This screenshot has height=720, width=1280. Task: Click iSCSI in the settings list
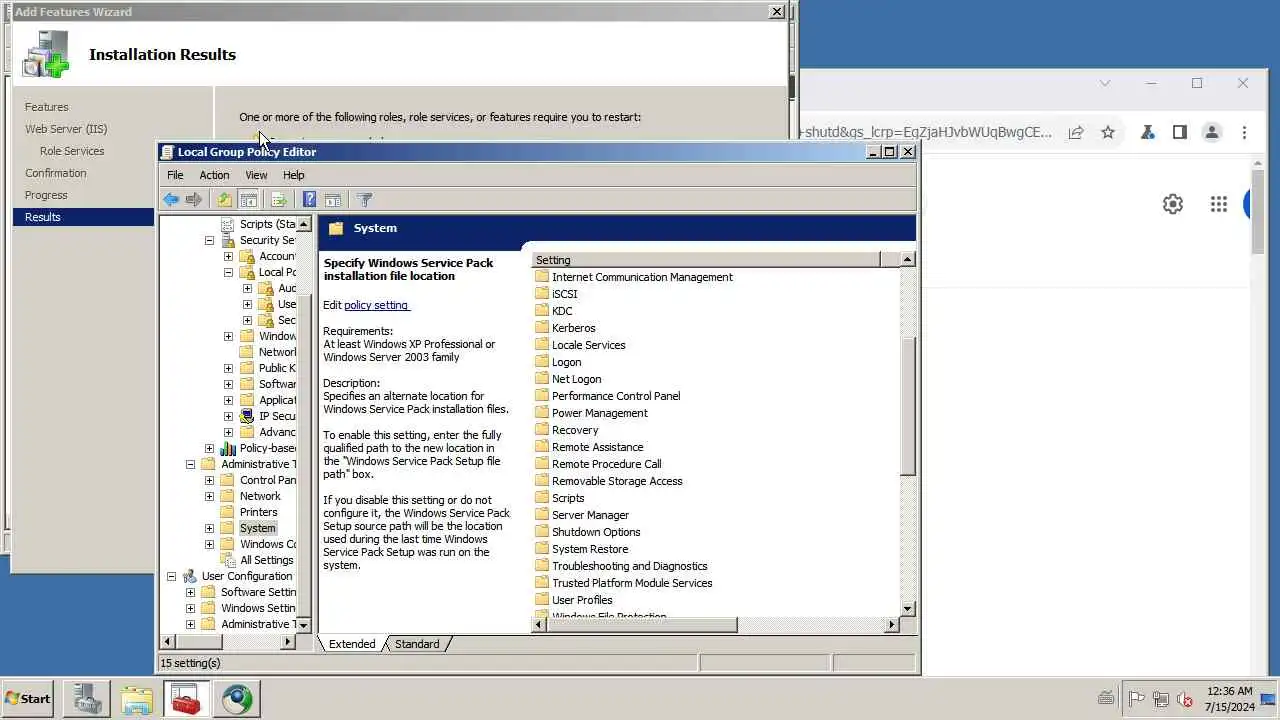click(564, 294)
